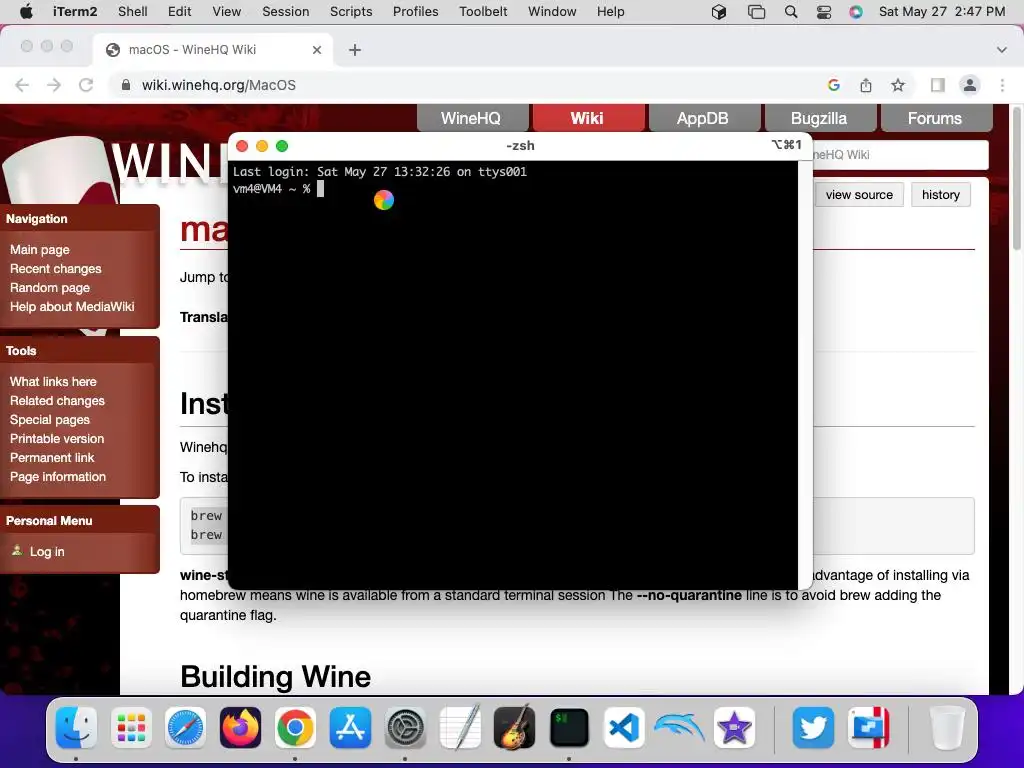Open Help about MediaWiki link
The width and height of the screenshot is (1024, 768).
72,306
